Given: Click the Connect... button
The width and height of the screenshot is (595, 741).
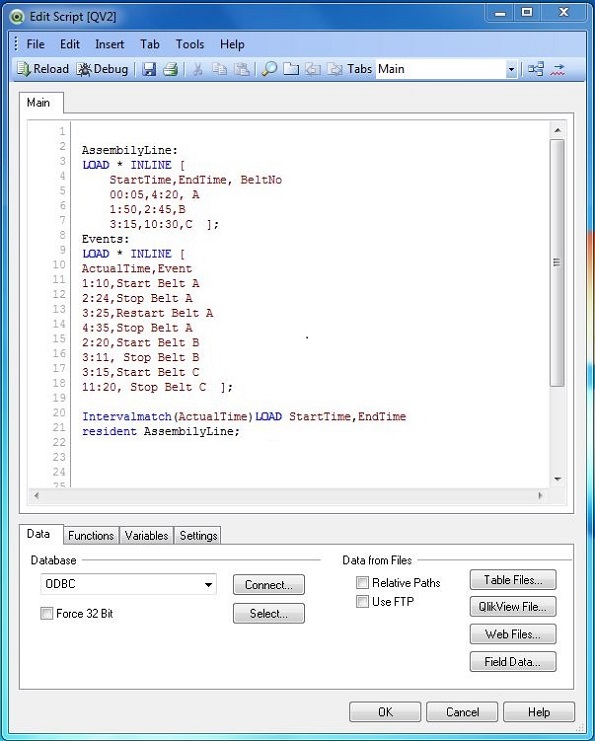Looking at the screenshot, I should [269, 585].
